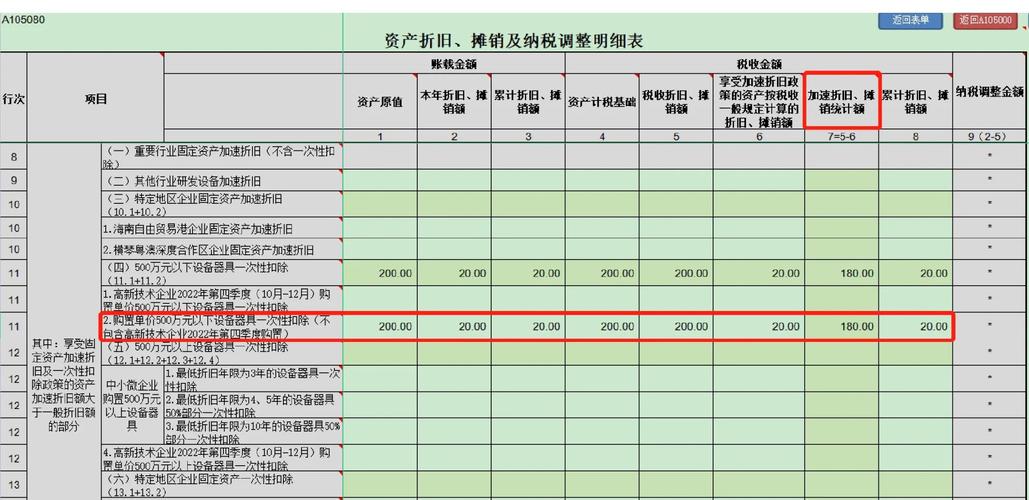Click empty 本年折旧 cell in 海南自由贸易港 row
Viewport: 1029px width, 500px height.
click(454, 228)
